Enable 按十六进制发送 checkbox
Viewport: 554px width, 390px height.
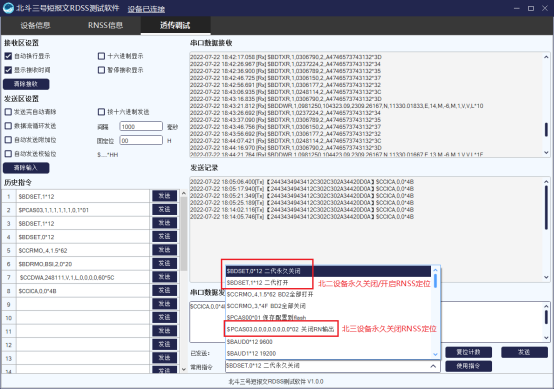(101, 112)
